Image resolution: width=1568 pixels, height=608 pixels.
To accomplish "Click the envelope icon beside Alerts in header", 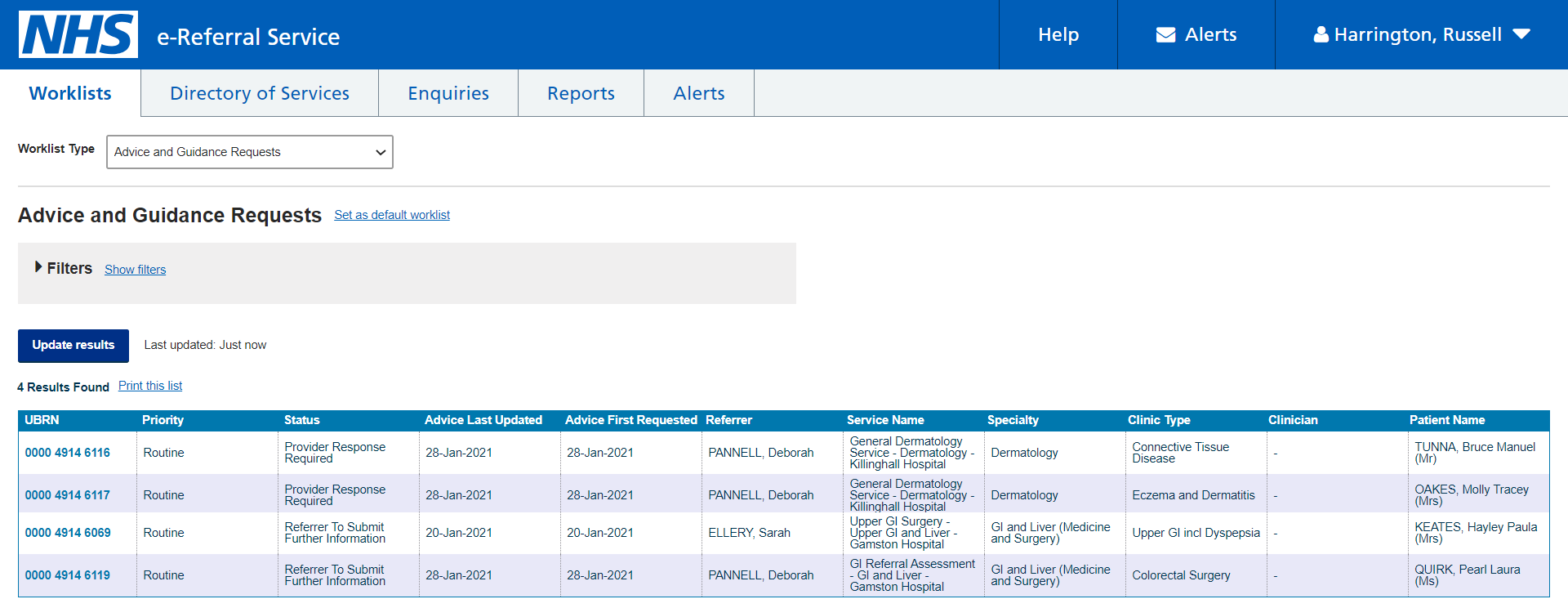I will click(x=1165, y=34).
